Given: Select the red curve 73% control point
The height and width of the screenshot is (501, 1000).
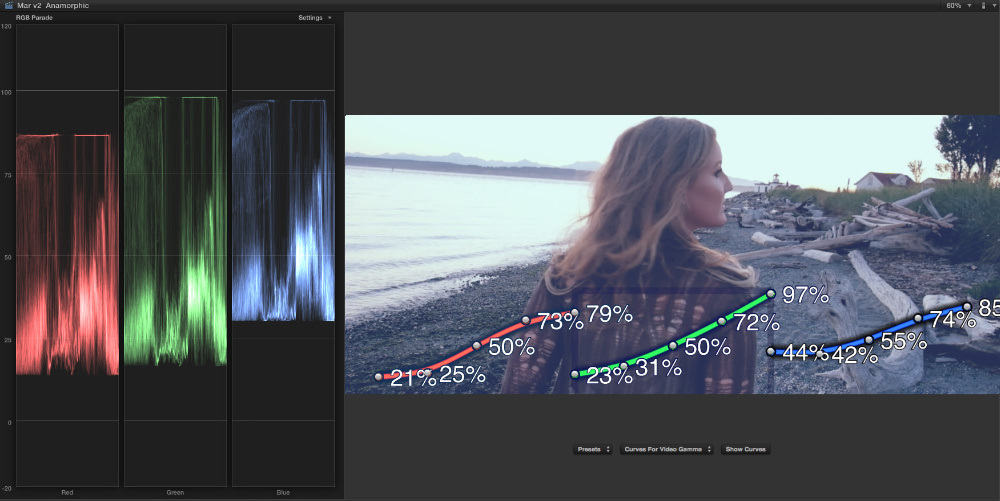Looking at the screenshot, I should (526, 321).
